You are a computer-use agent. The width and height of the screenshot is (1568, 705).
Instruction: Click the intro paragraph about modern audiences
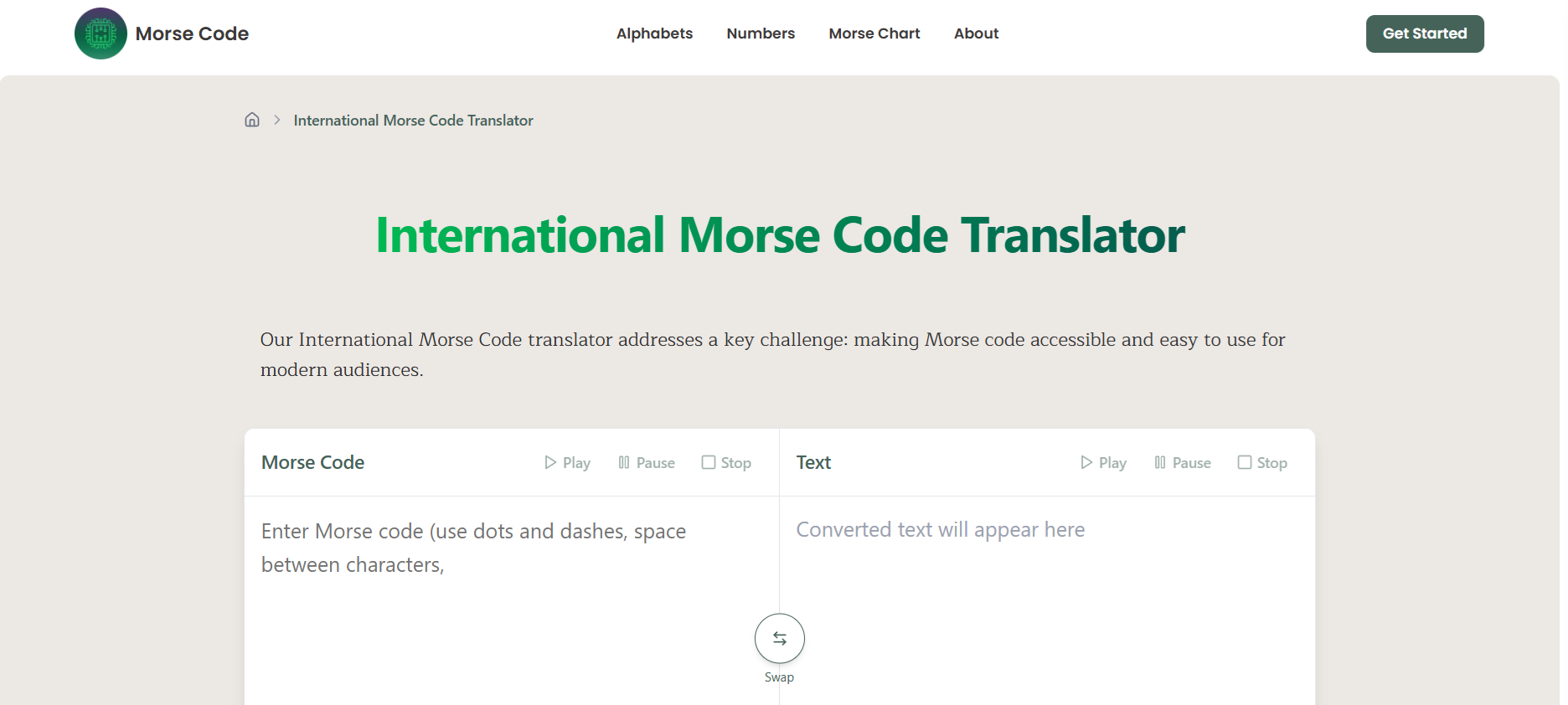pos(772,355)
